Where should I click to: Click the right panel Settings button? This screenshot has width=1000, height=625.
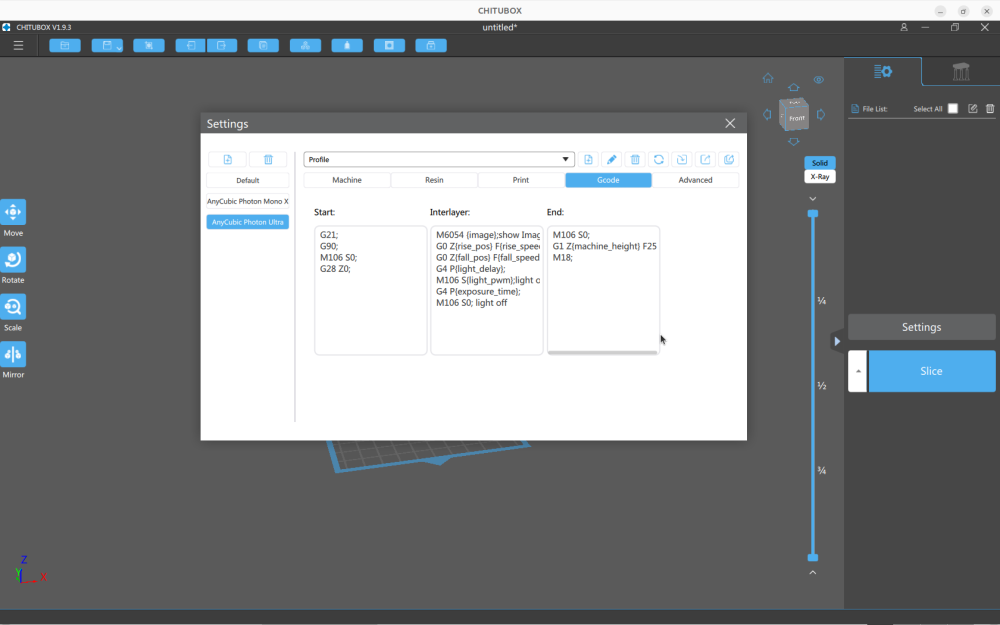coord(922,327)
